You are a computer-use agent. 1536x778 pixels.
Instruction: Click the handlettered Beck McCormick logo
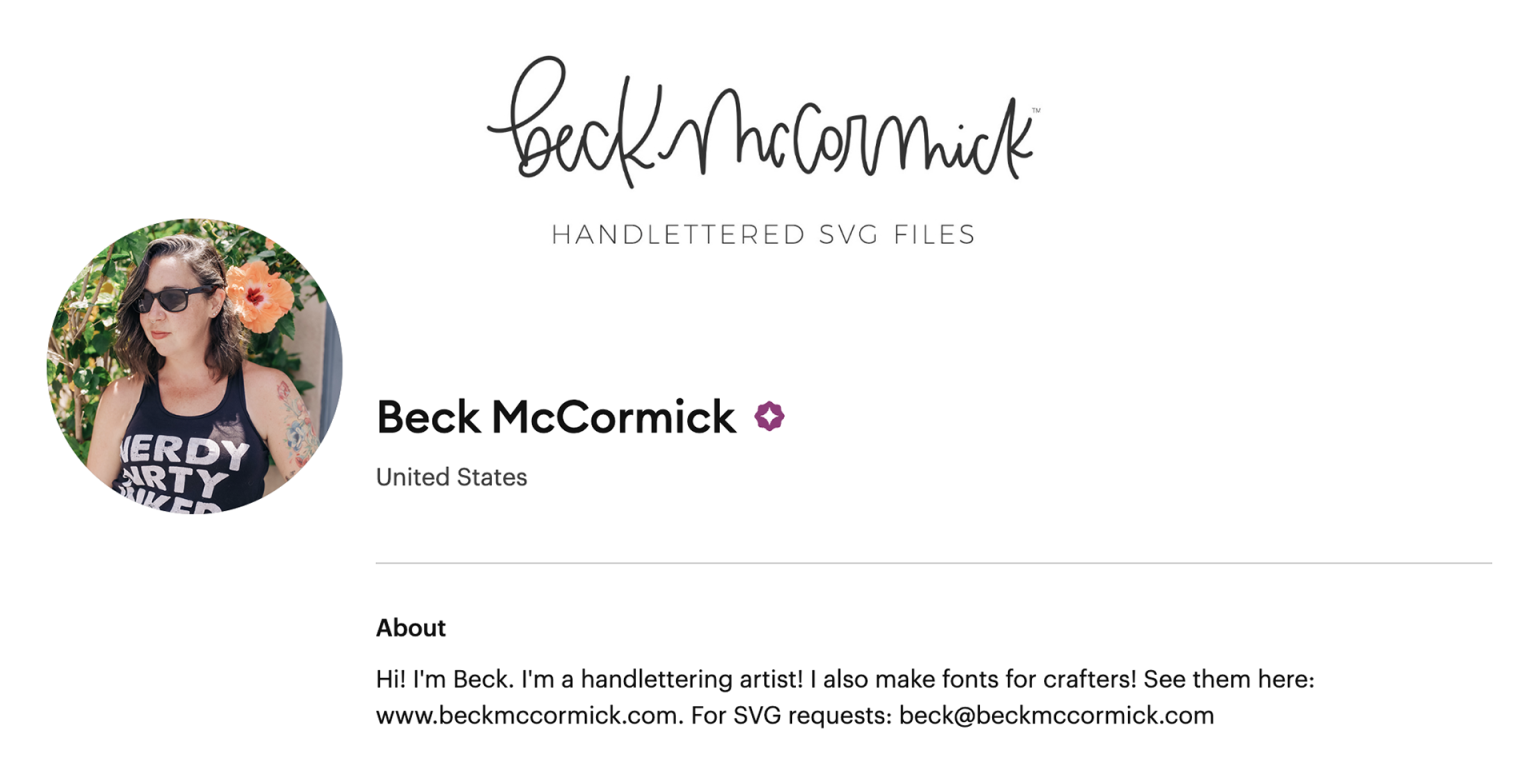coord(762,125)
